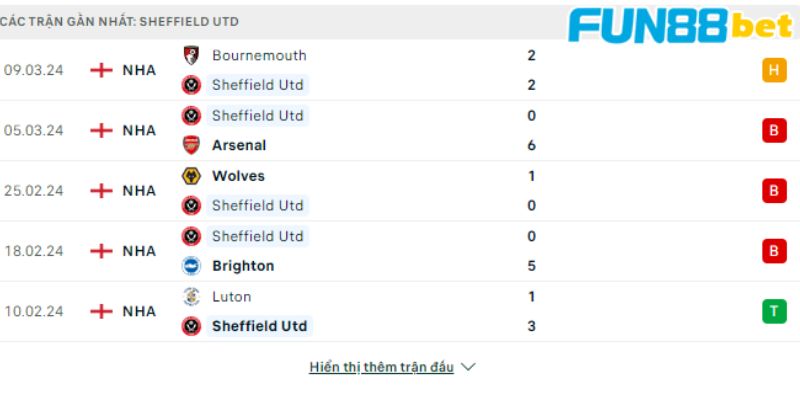This screenshot has height=400, width=800.
Task: Expand more matches using the chevron arrow
Action: (468, 367)
